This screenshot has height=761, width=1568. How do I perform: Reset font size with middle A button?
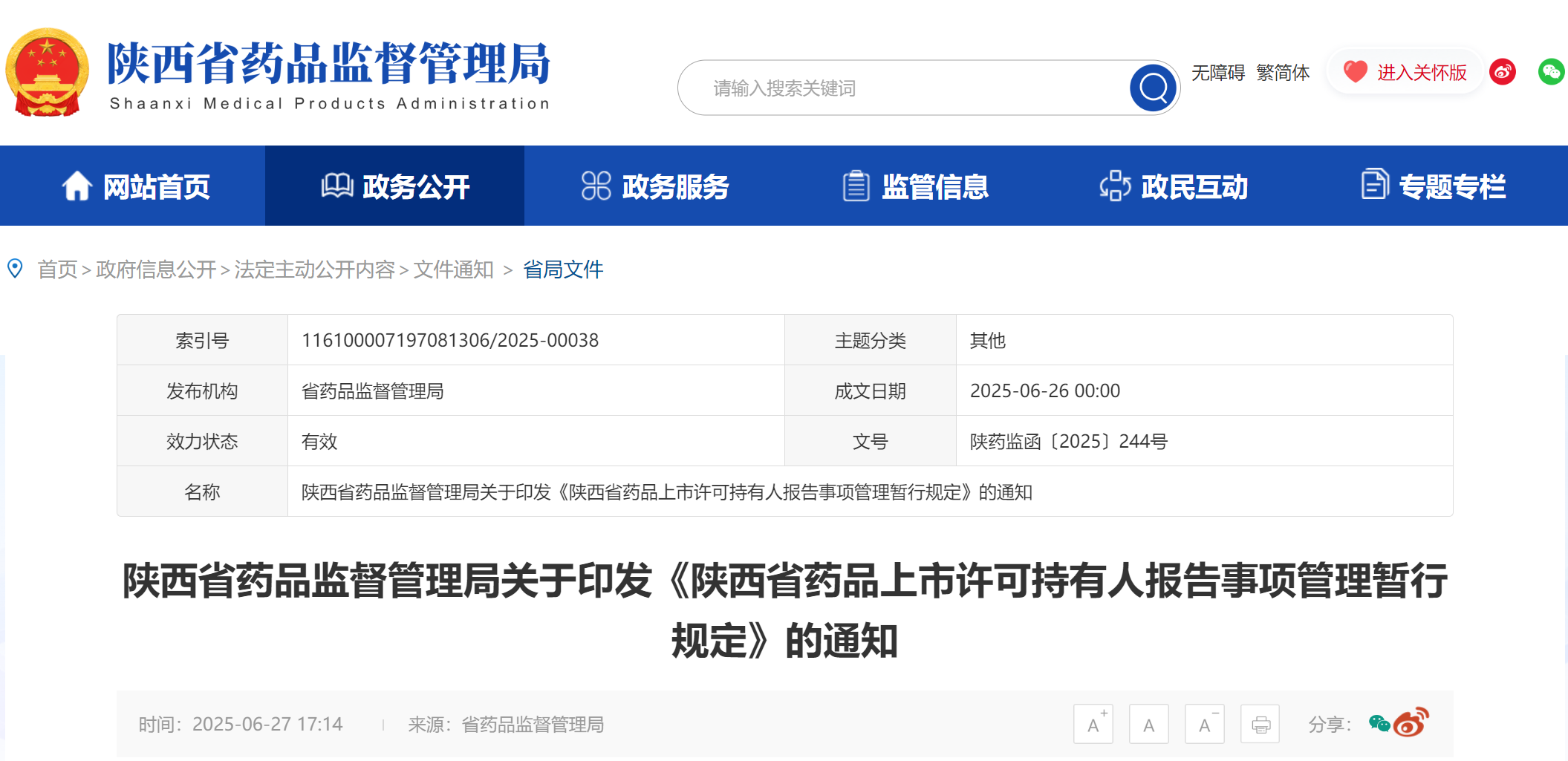pyautogui.click(x=1149, y=725)
